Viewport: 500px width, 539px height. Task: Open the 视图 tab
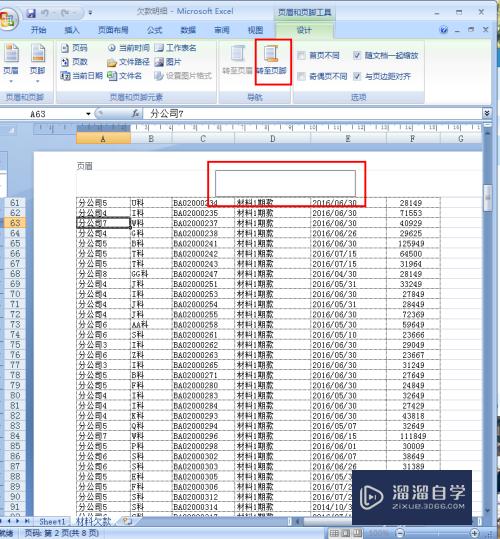pos(255,30)
